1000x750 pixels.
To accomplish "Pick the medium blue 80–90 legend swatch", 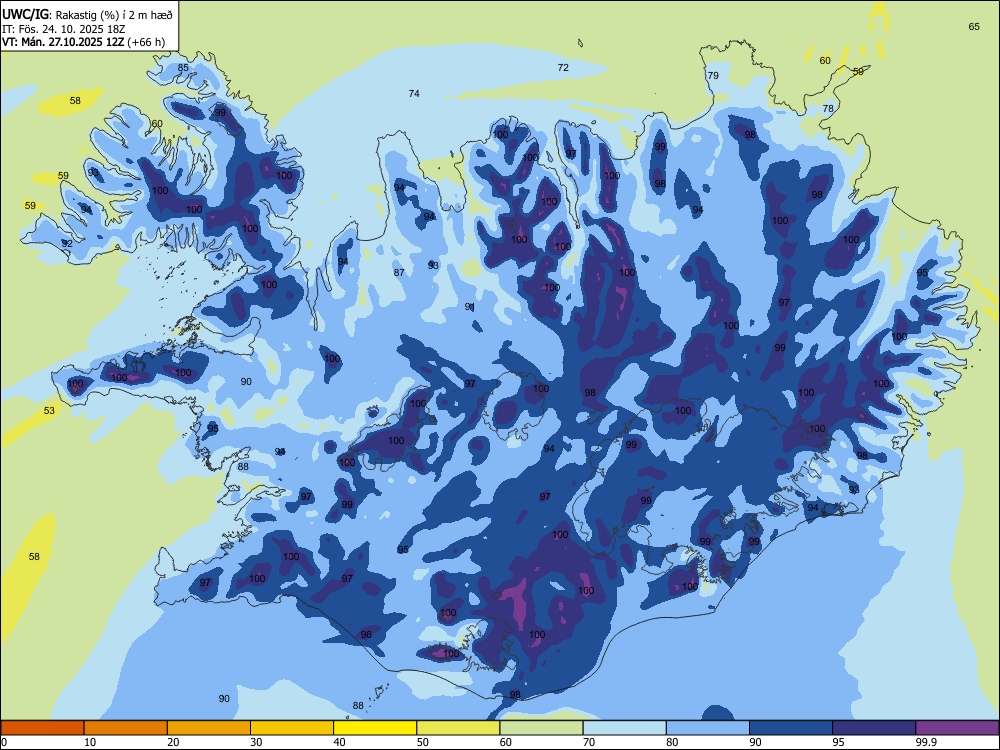I will 707,728.
